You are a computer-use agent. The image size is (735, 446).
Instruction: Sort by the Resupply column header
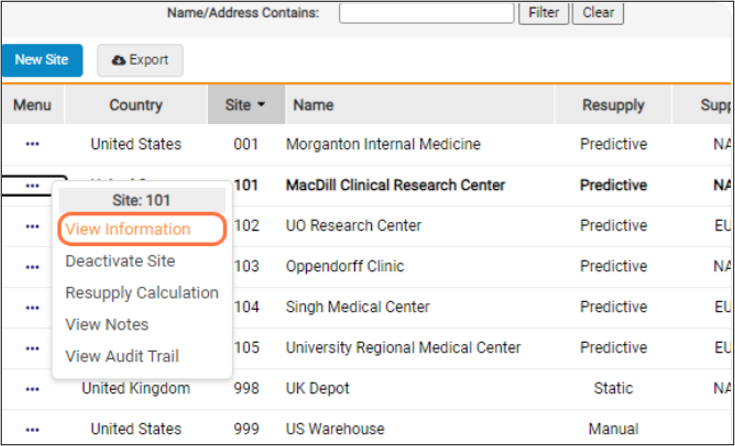point(613,105)
